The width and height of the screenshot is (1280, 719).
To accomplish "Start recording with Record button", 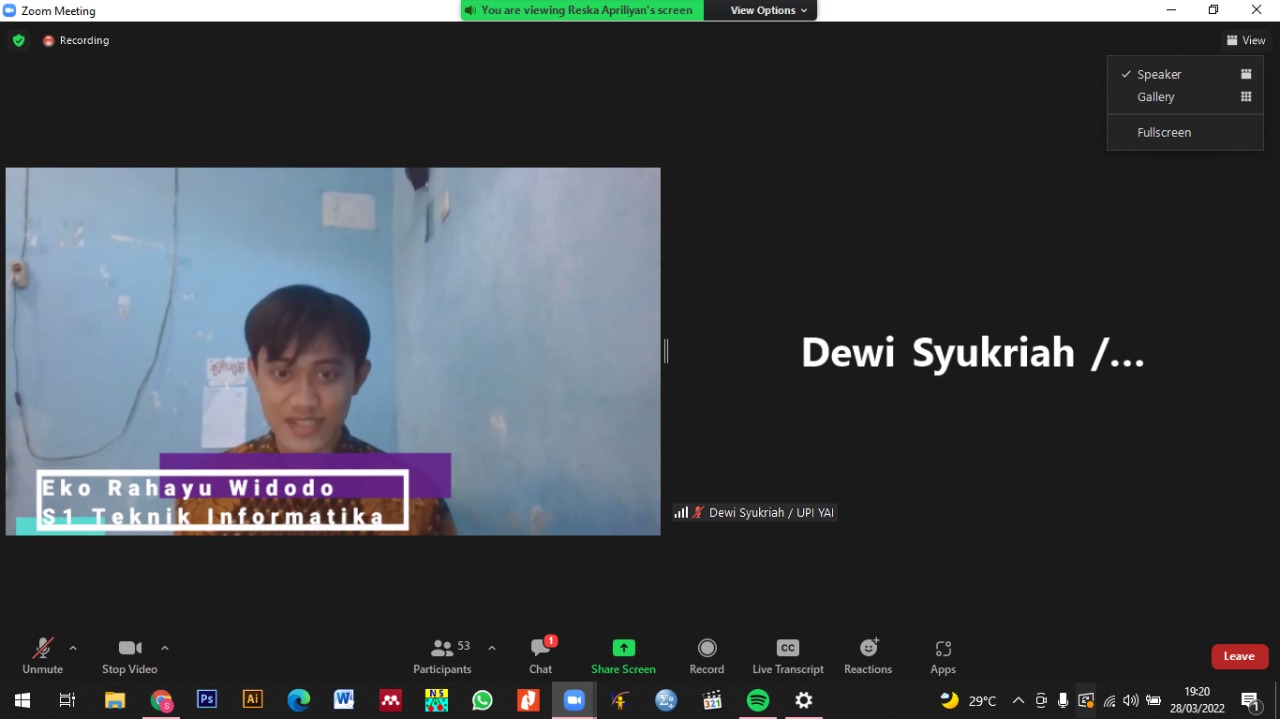I will coord(707,656).
